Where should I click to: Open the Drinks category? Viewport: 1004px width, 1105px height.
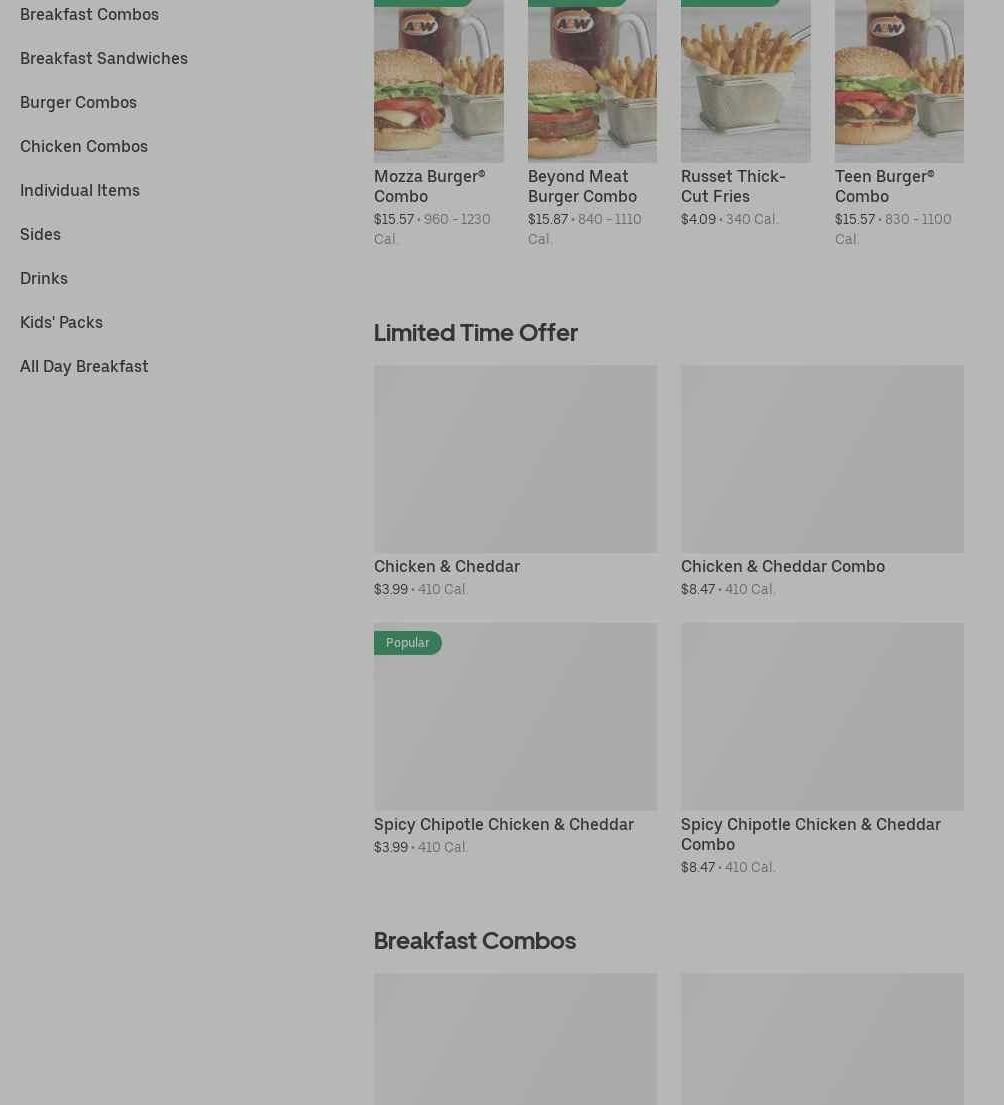pyautogui.click(x=44, y=278)
